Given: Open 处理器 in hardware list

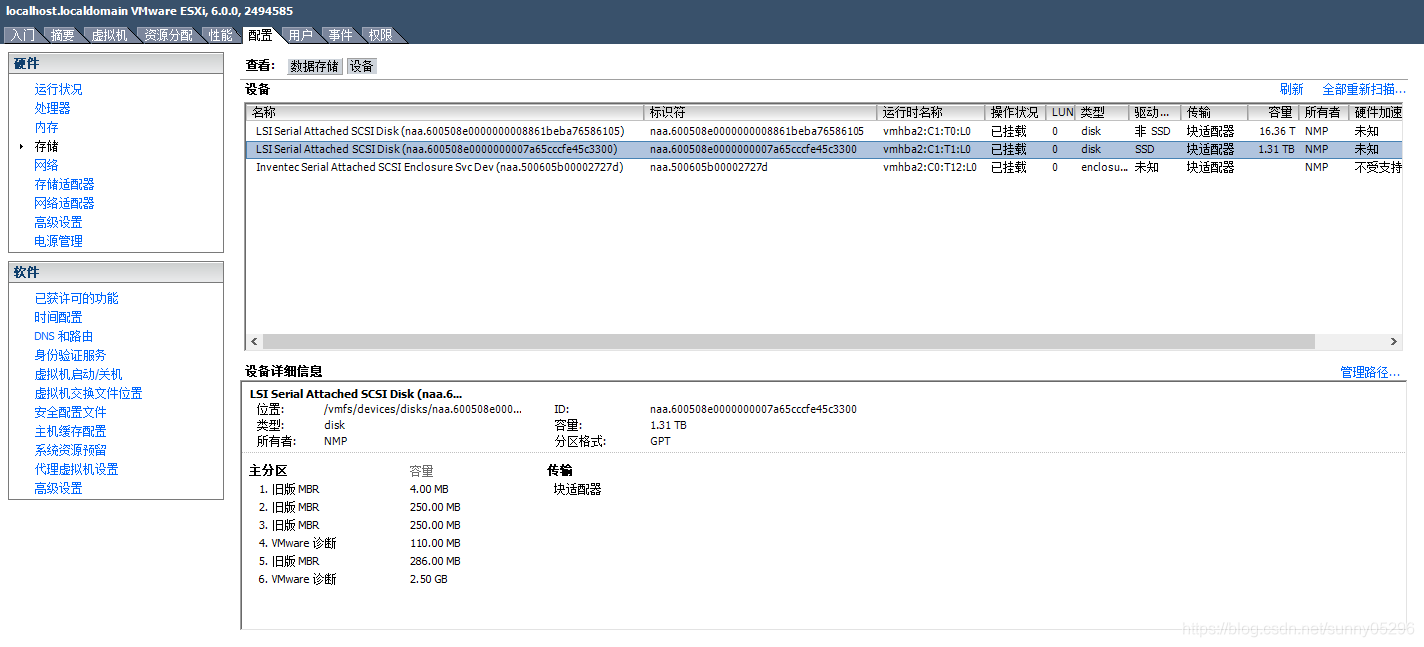Looking at the screenshot, I should click(52, 108).
